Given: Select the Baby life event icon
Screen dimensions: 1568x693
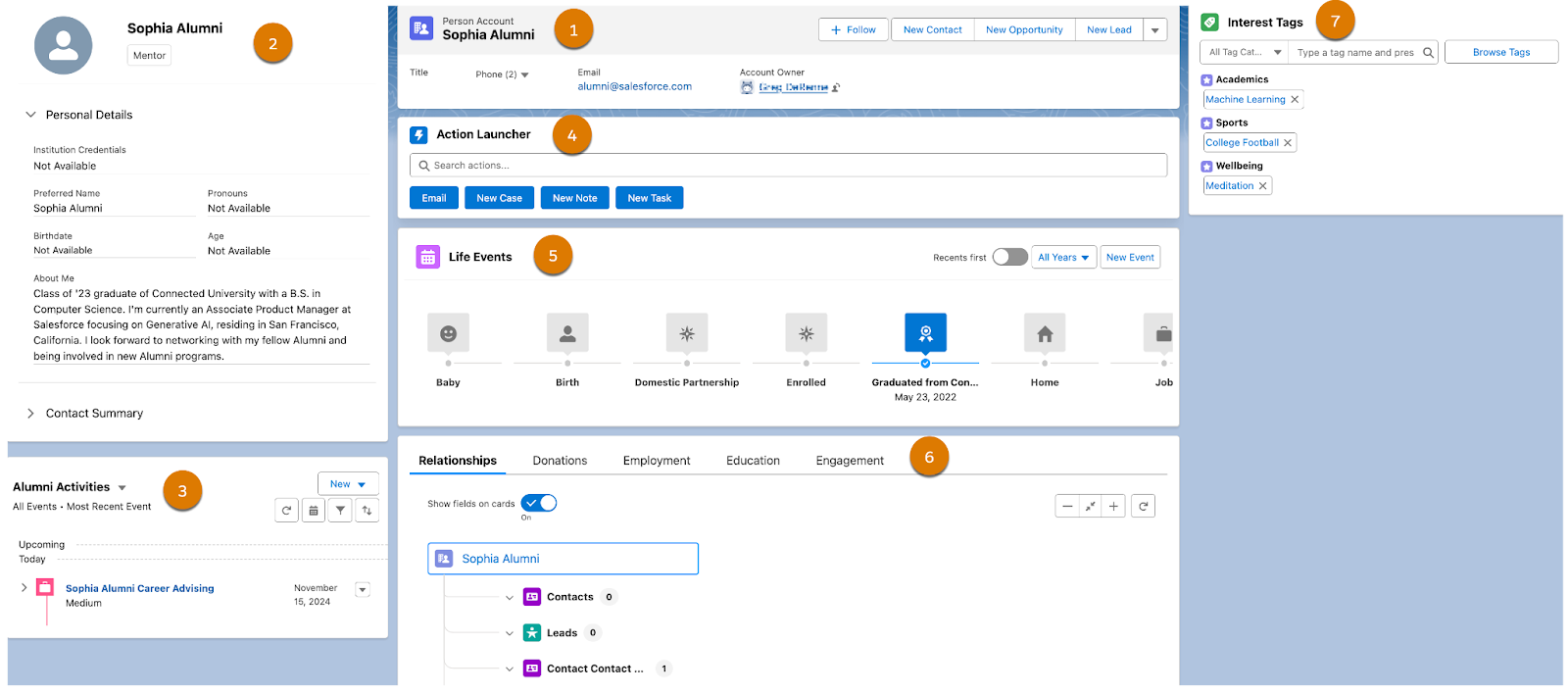Looking at the screenshot, I should [448, 333].
